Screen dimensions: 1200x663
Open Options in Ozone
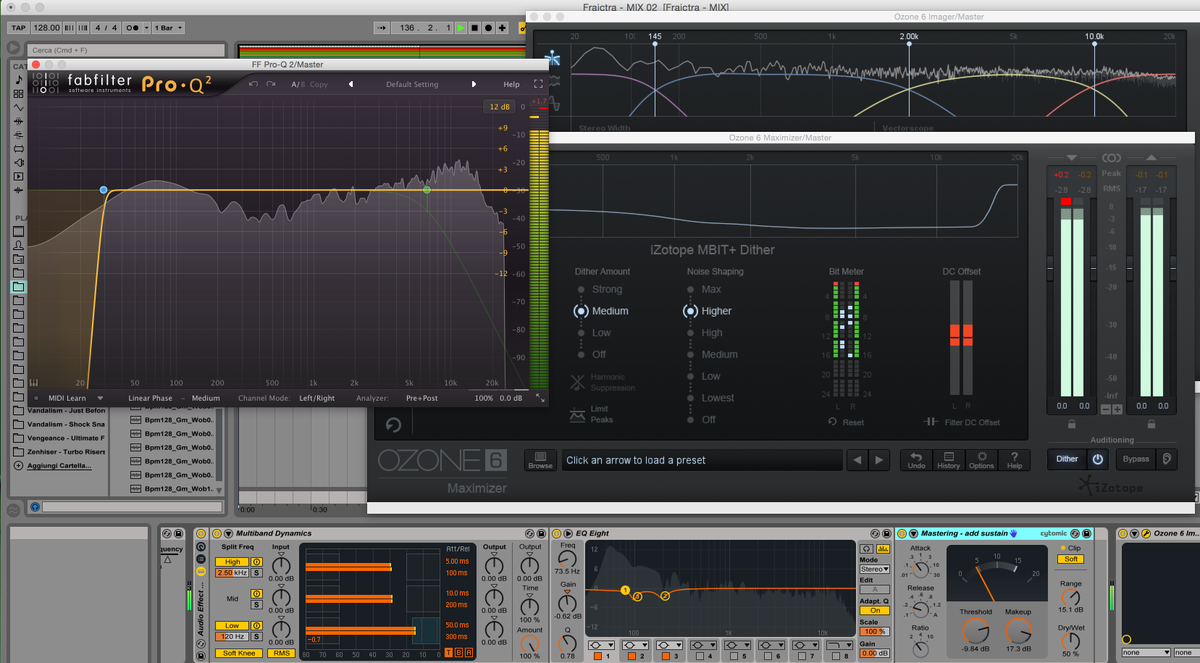point(981,460)
